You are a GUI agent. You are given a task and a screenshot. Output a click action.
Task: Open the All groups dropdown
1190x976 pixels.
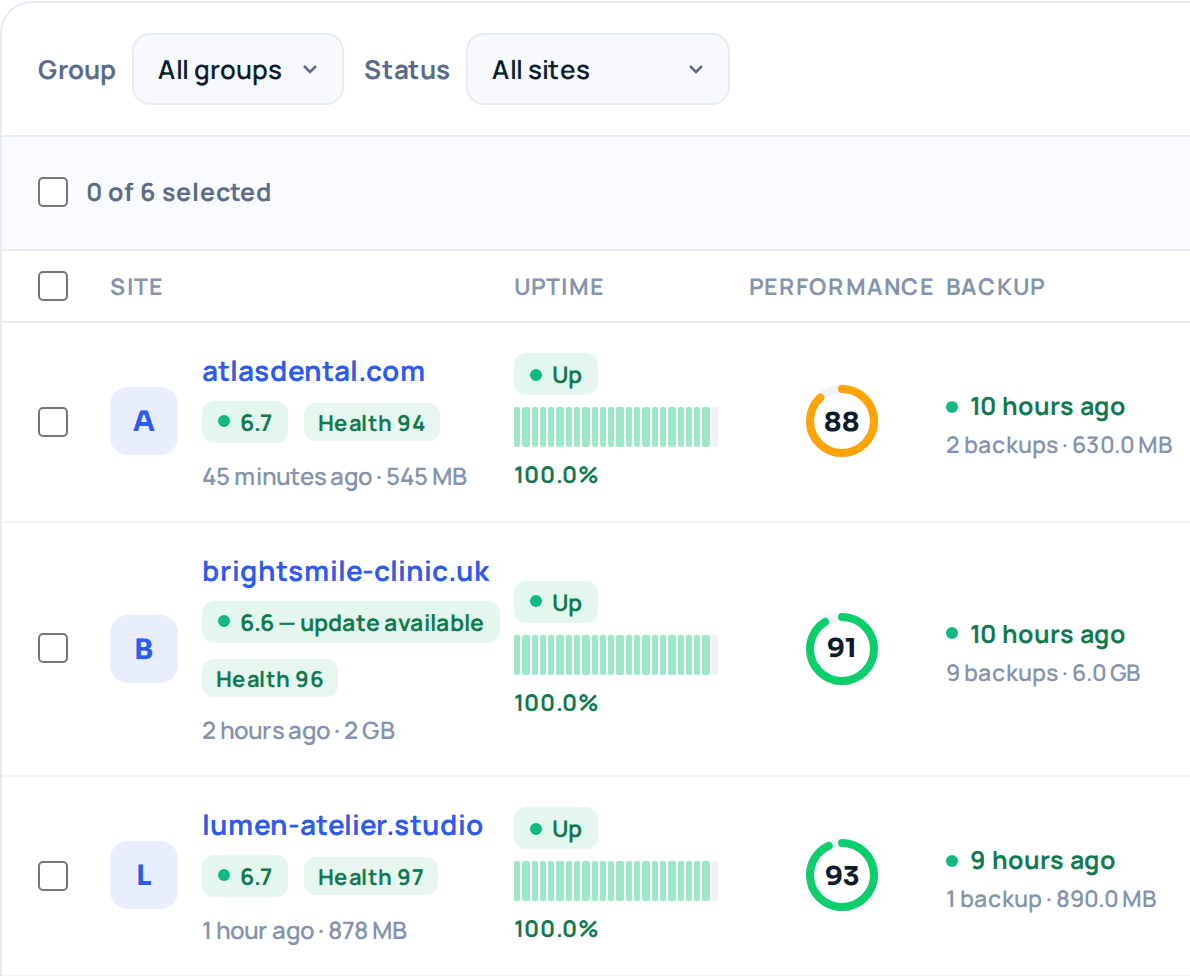pos(238,69)
